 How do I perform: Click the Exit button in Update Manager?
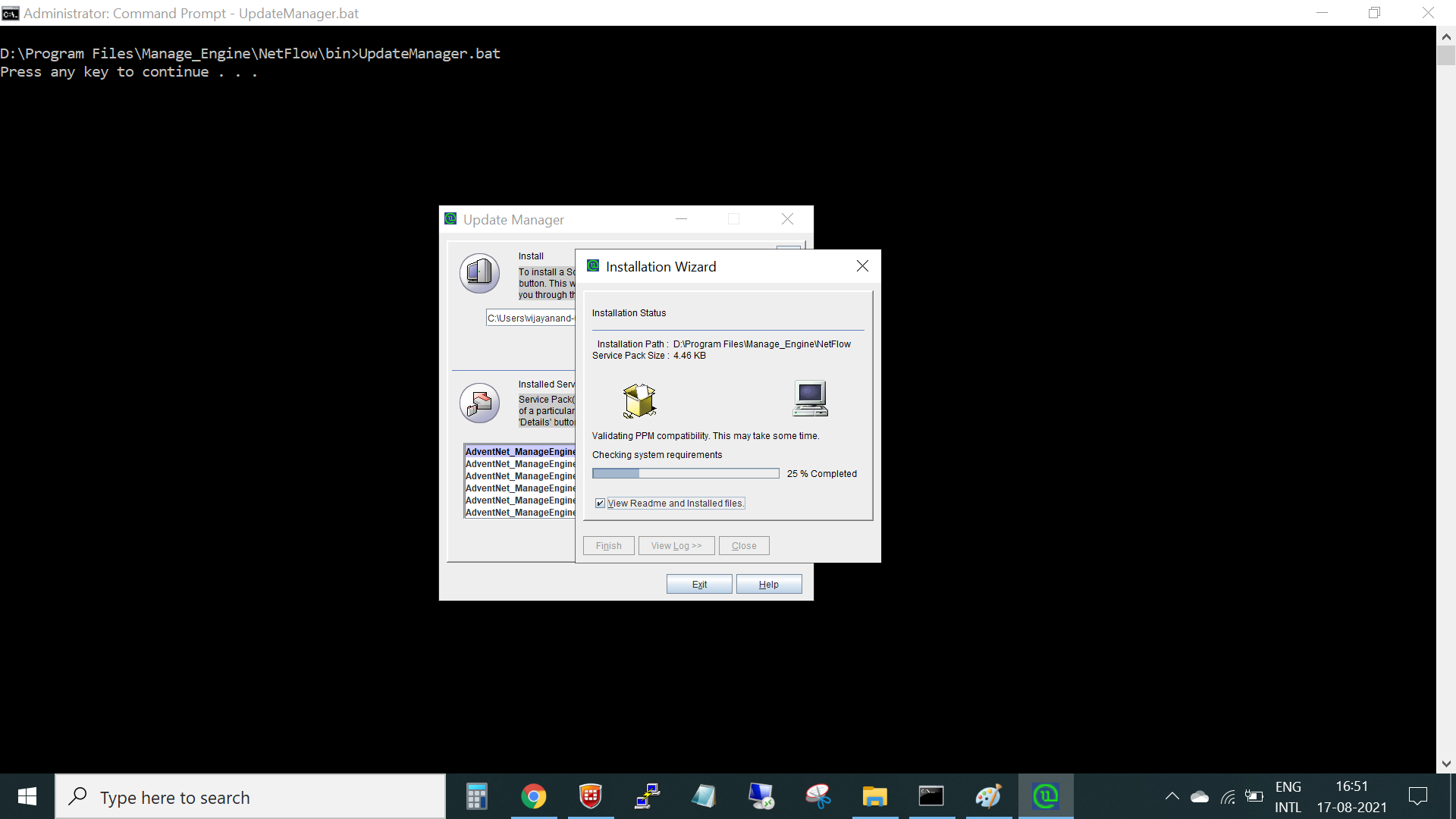(x=699, y=585)
